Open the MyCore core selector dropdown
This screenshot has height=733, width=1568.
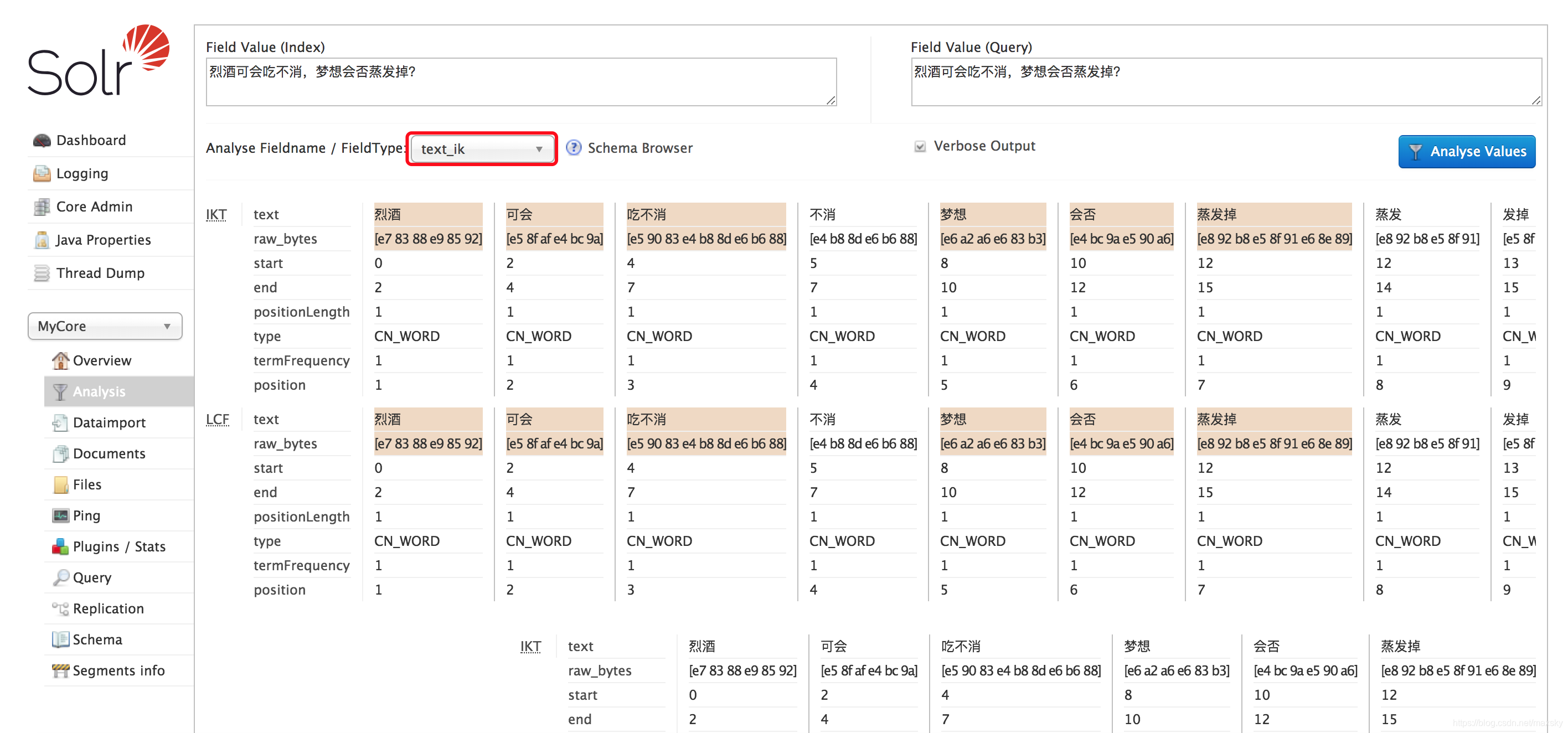[x=105, y=326]
